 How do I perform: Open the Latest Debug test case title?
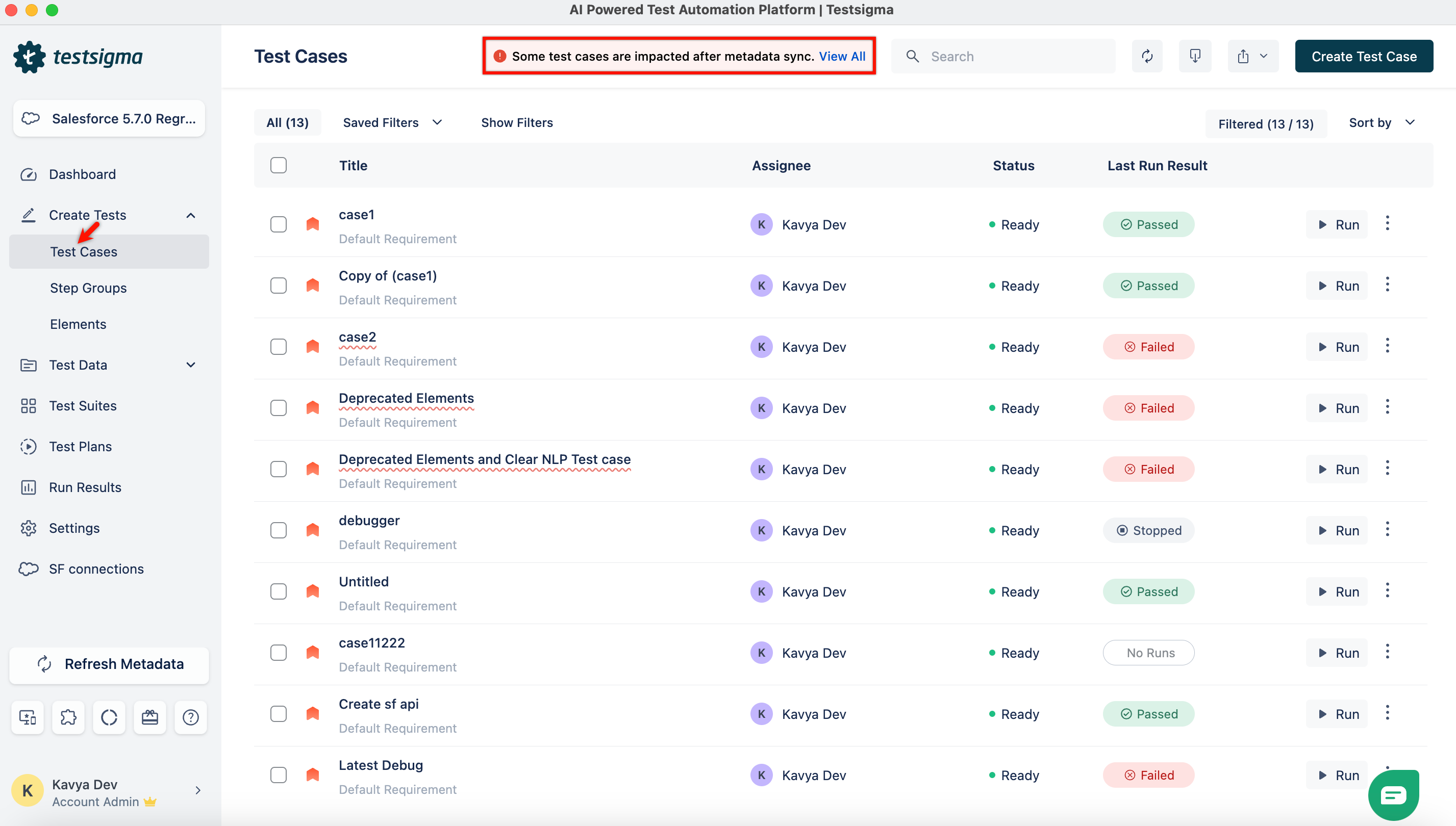(381, 765)
